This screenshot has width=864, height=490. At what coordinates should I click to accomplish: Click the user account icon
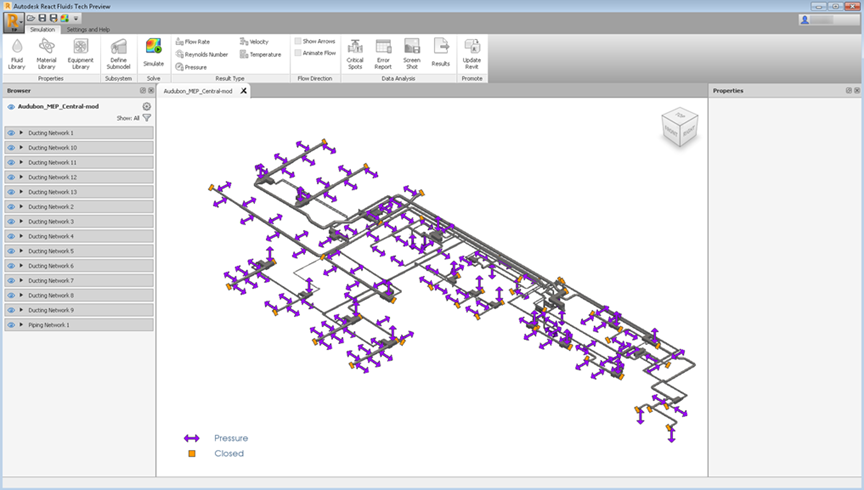804,19
